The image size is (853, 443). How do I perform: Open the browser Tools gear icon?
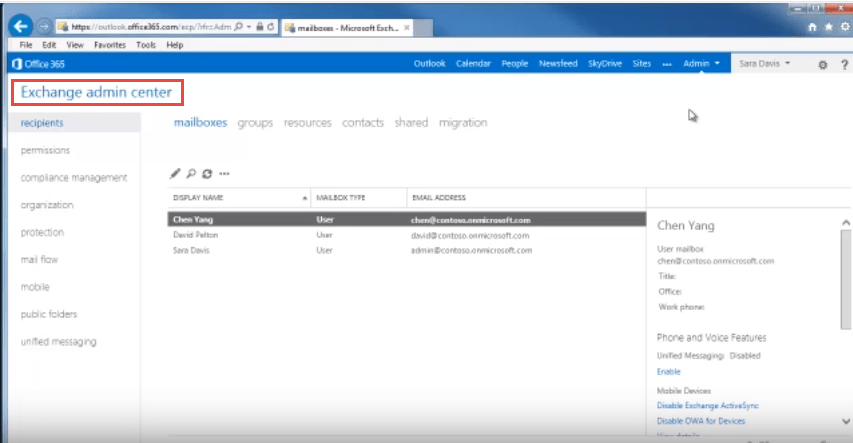pos(845,27)
